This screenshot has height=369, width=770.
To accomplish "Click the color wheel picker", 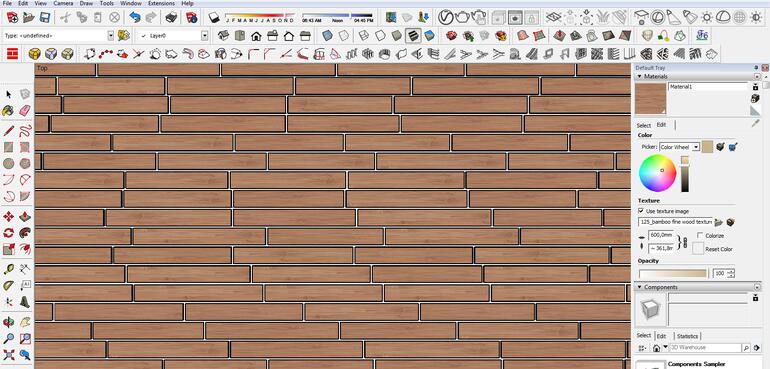I will pos(657,173).
